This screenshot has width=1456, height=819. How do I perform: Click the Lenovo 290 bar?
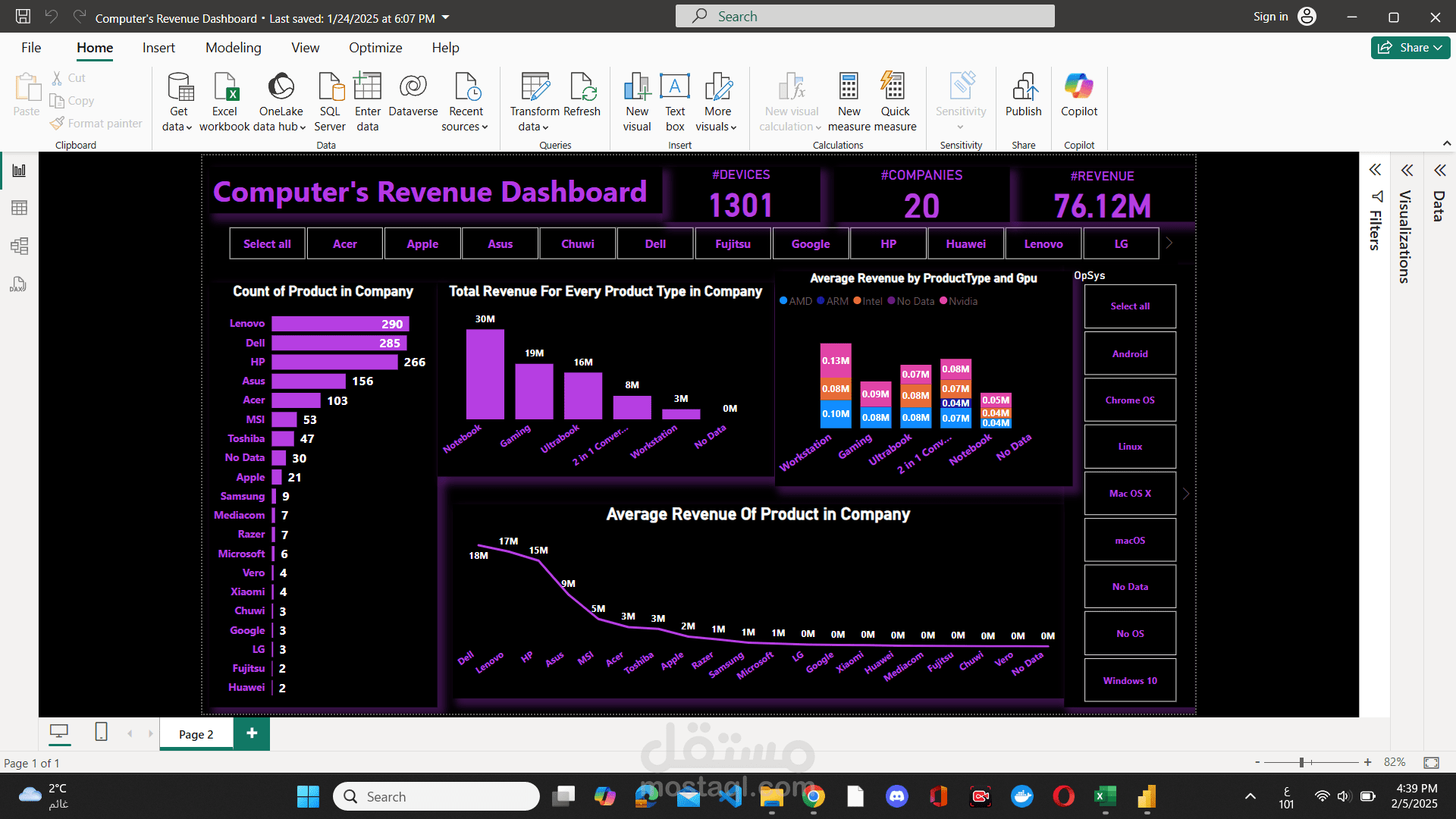340,324
